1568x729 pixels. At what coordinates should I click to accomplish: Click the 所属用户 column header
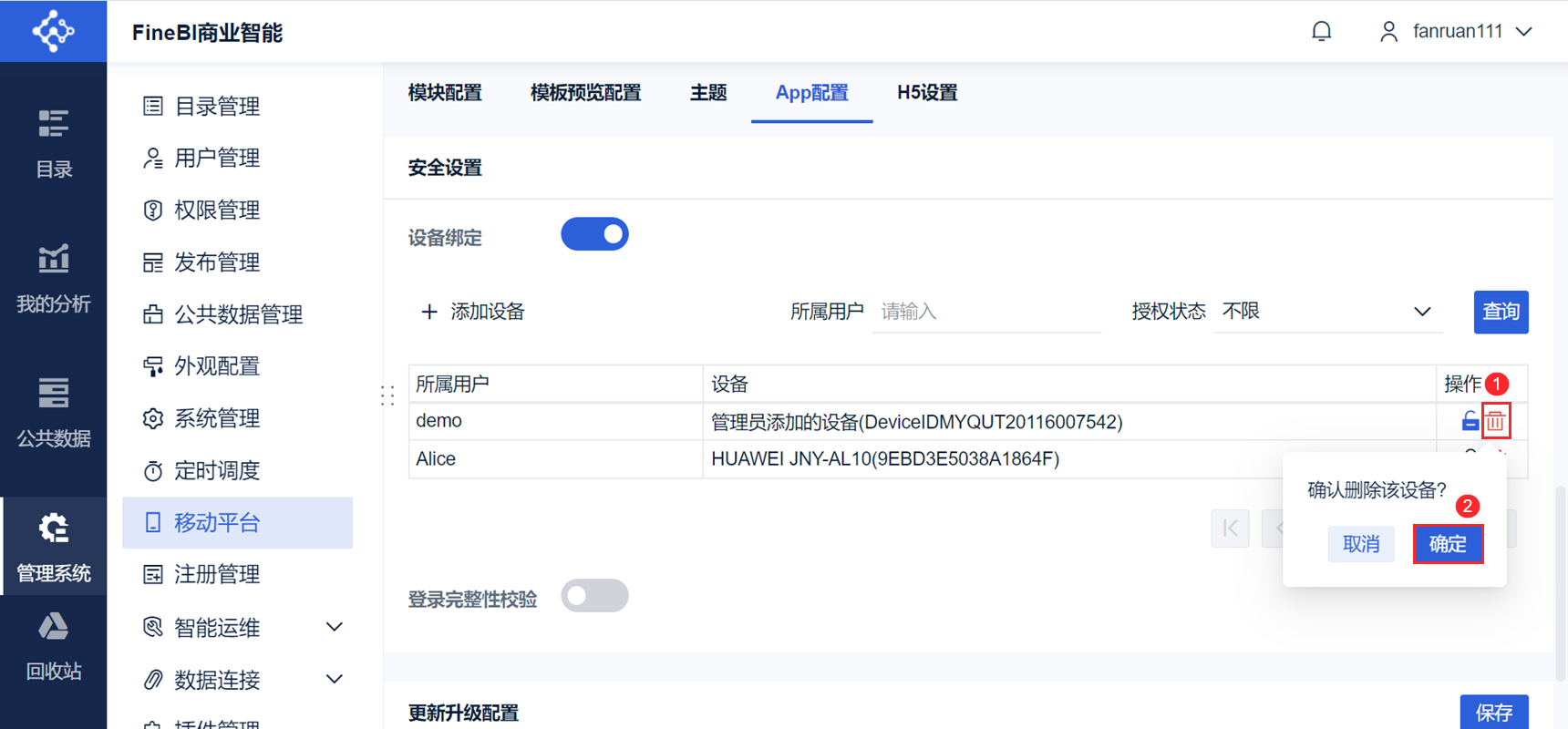556,384
